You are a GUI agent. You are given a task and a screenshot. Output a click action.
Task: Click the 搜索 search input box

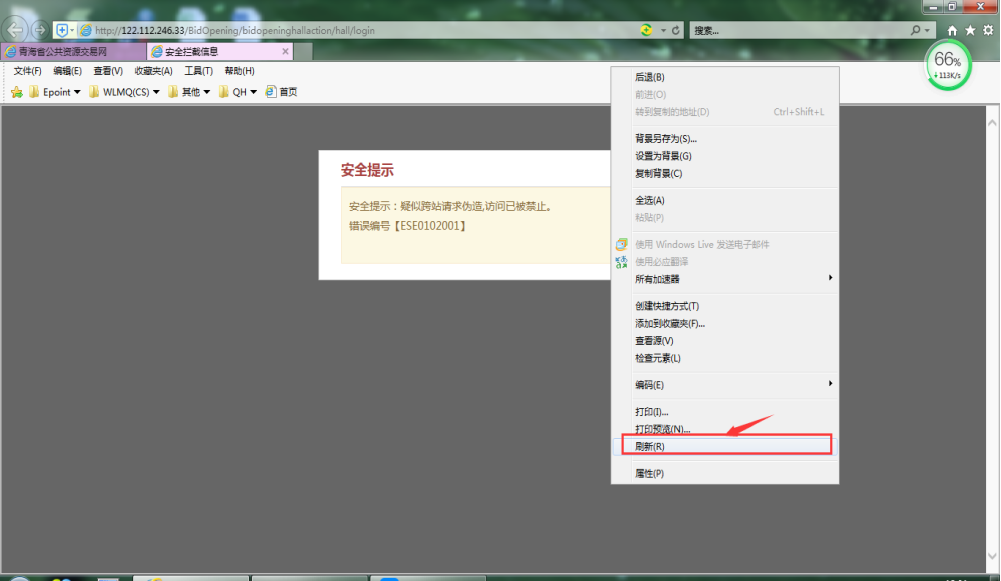point(797,31)
